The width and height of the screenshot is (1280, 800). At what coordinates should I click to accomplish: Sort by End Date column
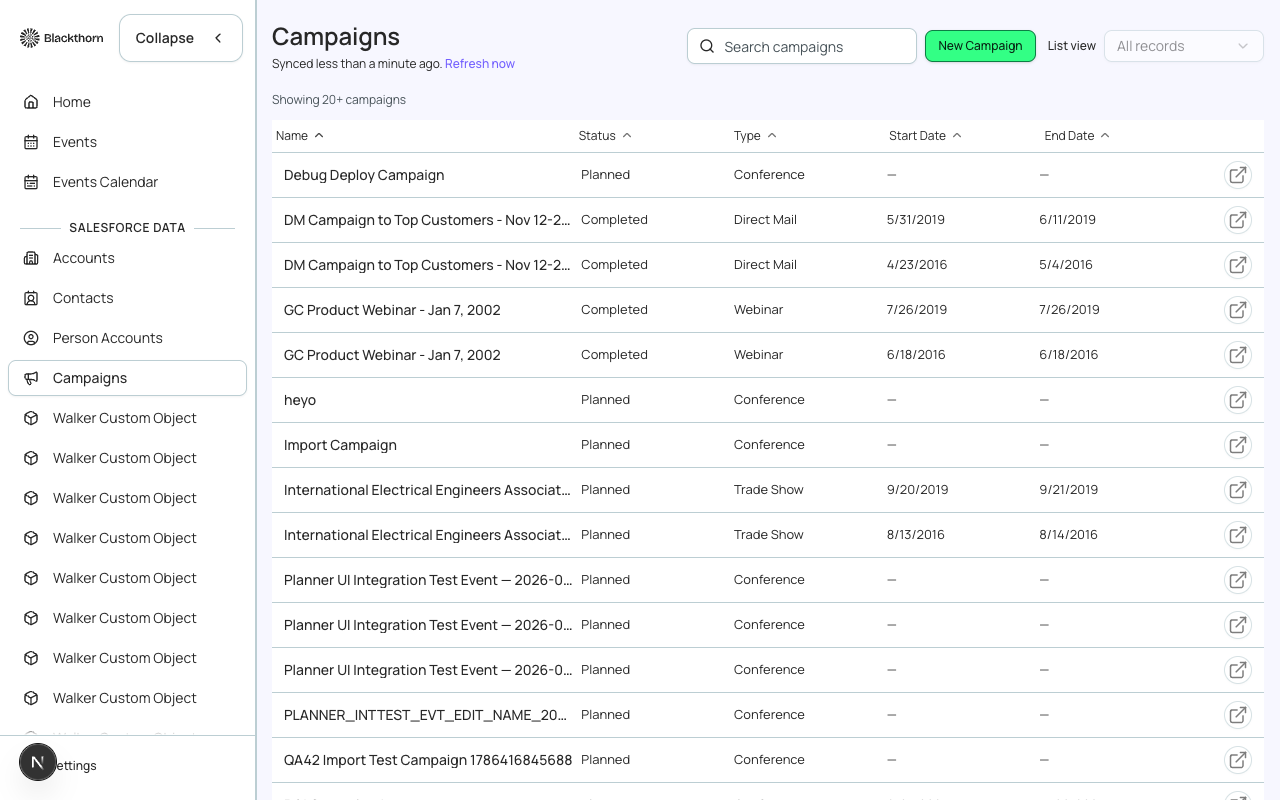click(1077, 135)
